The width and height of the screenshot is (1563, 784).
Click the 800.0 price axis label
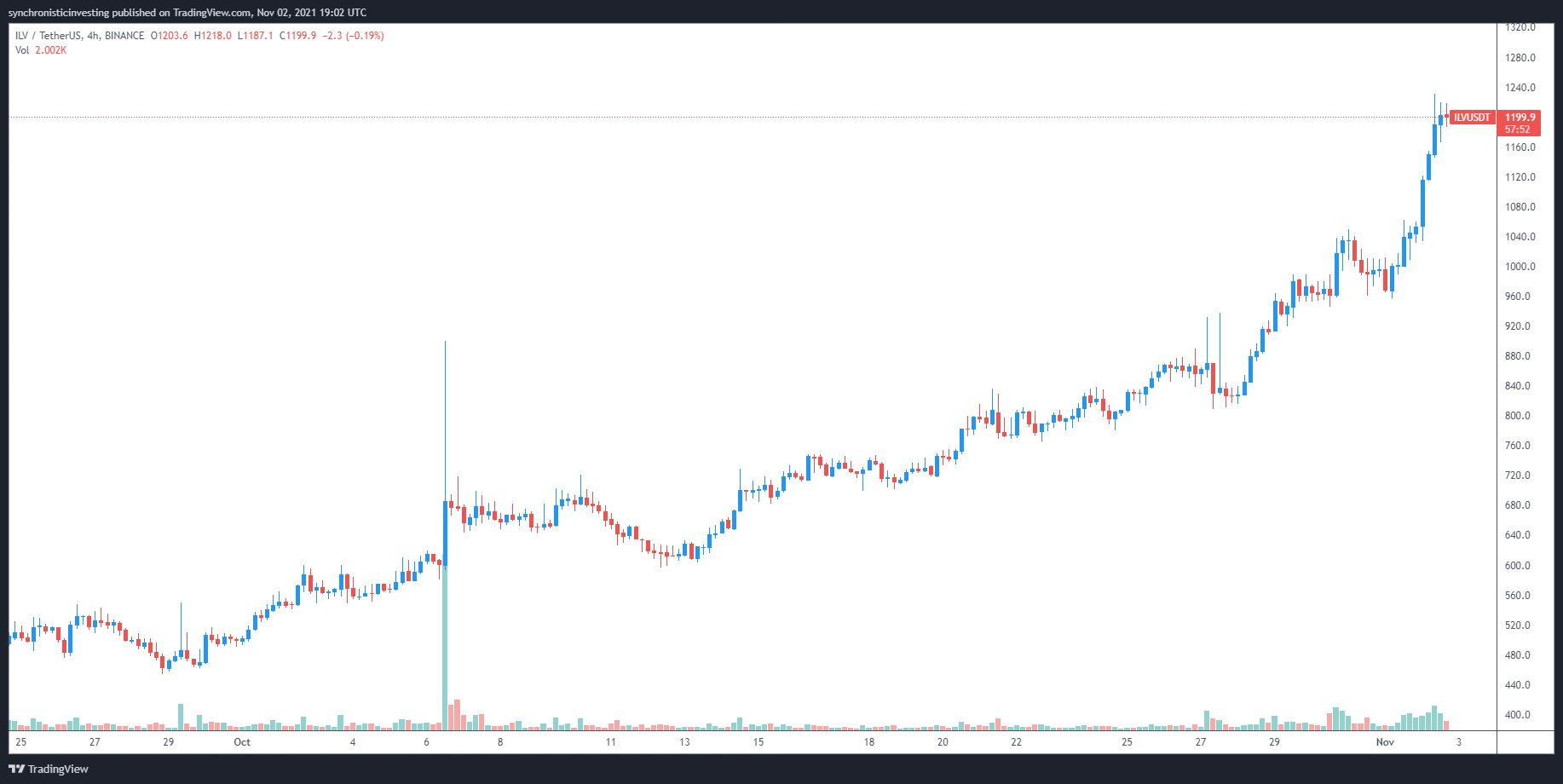[1520, 416]
